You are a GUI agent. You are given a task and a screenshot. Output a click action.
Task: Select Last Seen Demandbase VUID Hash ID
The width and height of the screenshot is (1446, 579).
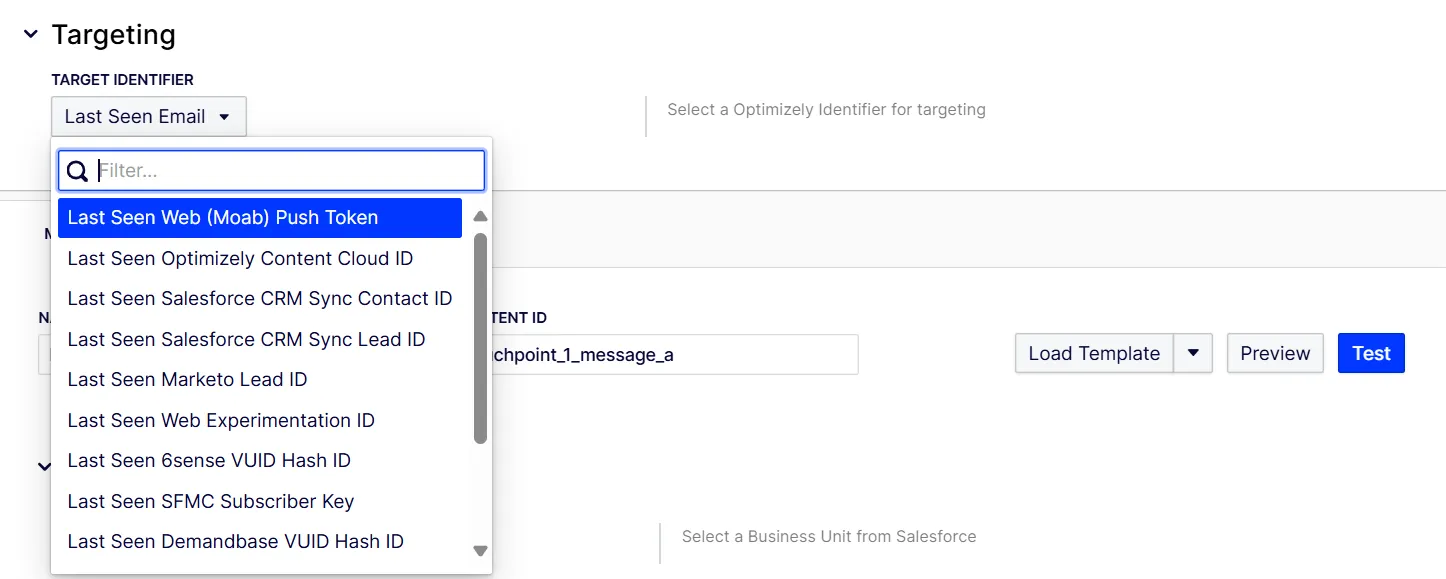click(260, 541)
